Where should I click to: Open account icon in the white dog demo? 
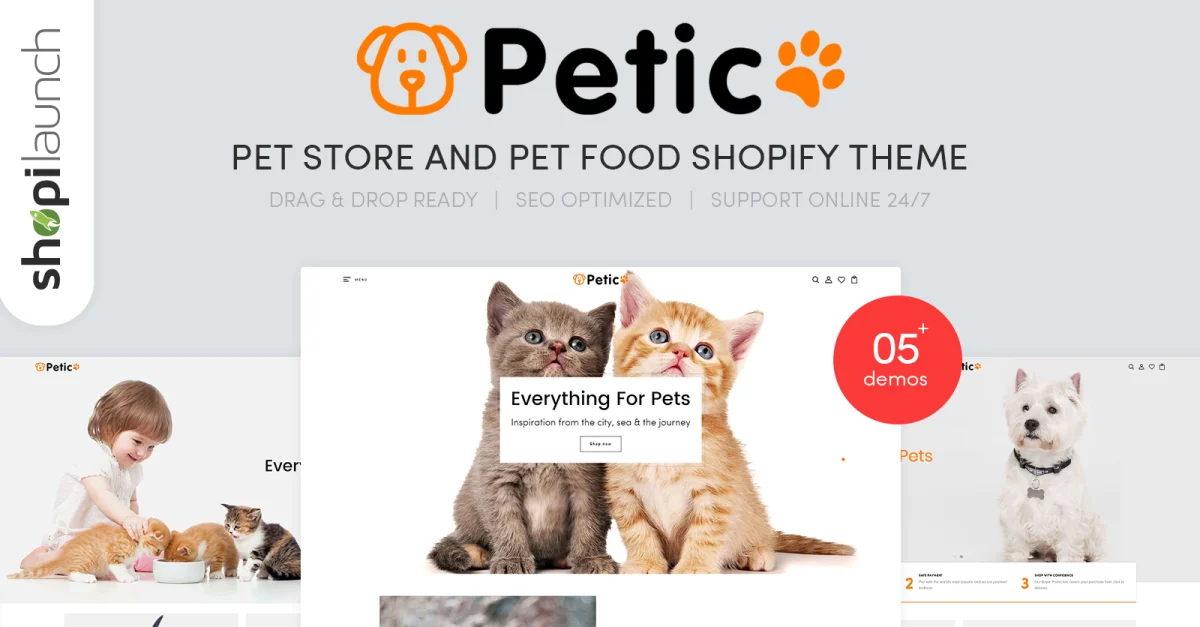[1141, 367]
